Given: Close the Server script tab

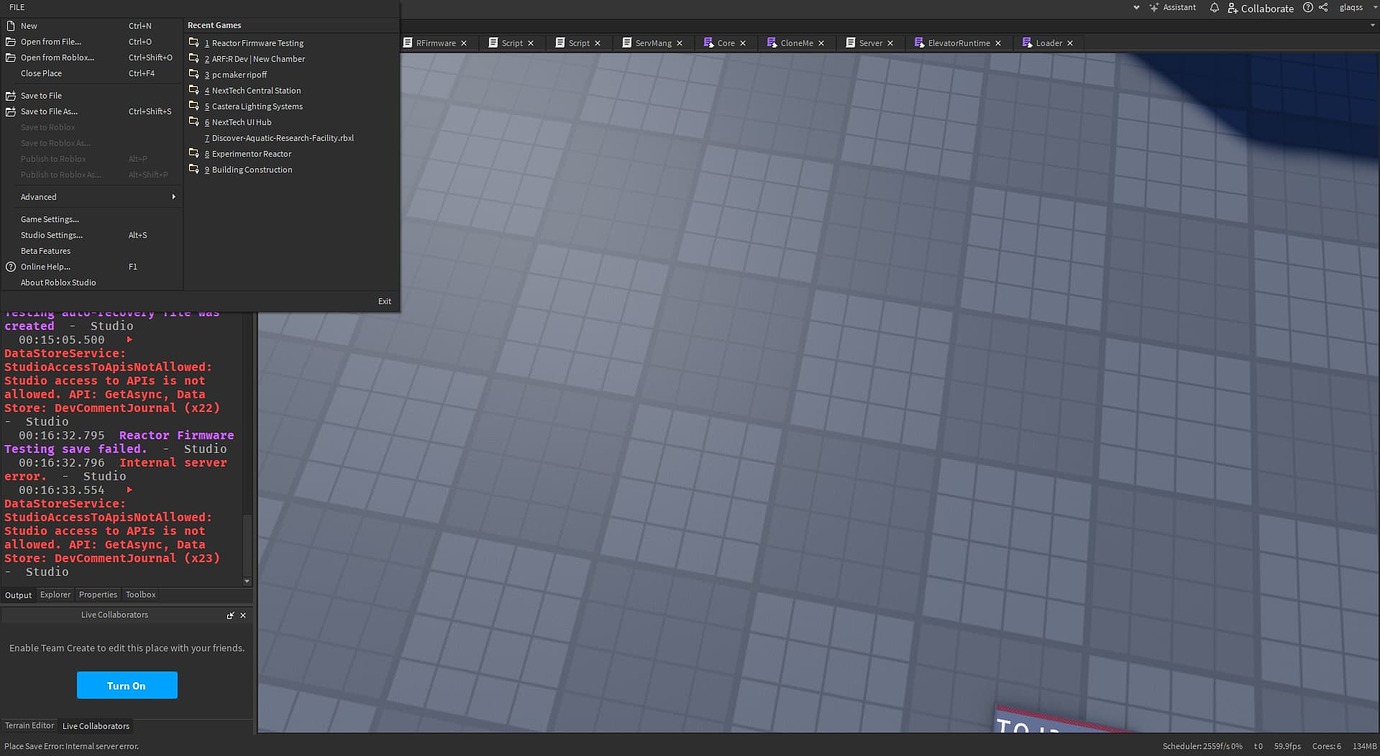Looking at the screenshot, I should 891,43.
